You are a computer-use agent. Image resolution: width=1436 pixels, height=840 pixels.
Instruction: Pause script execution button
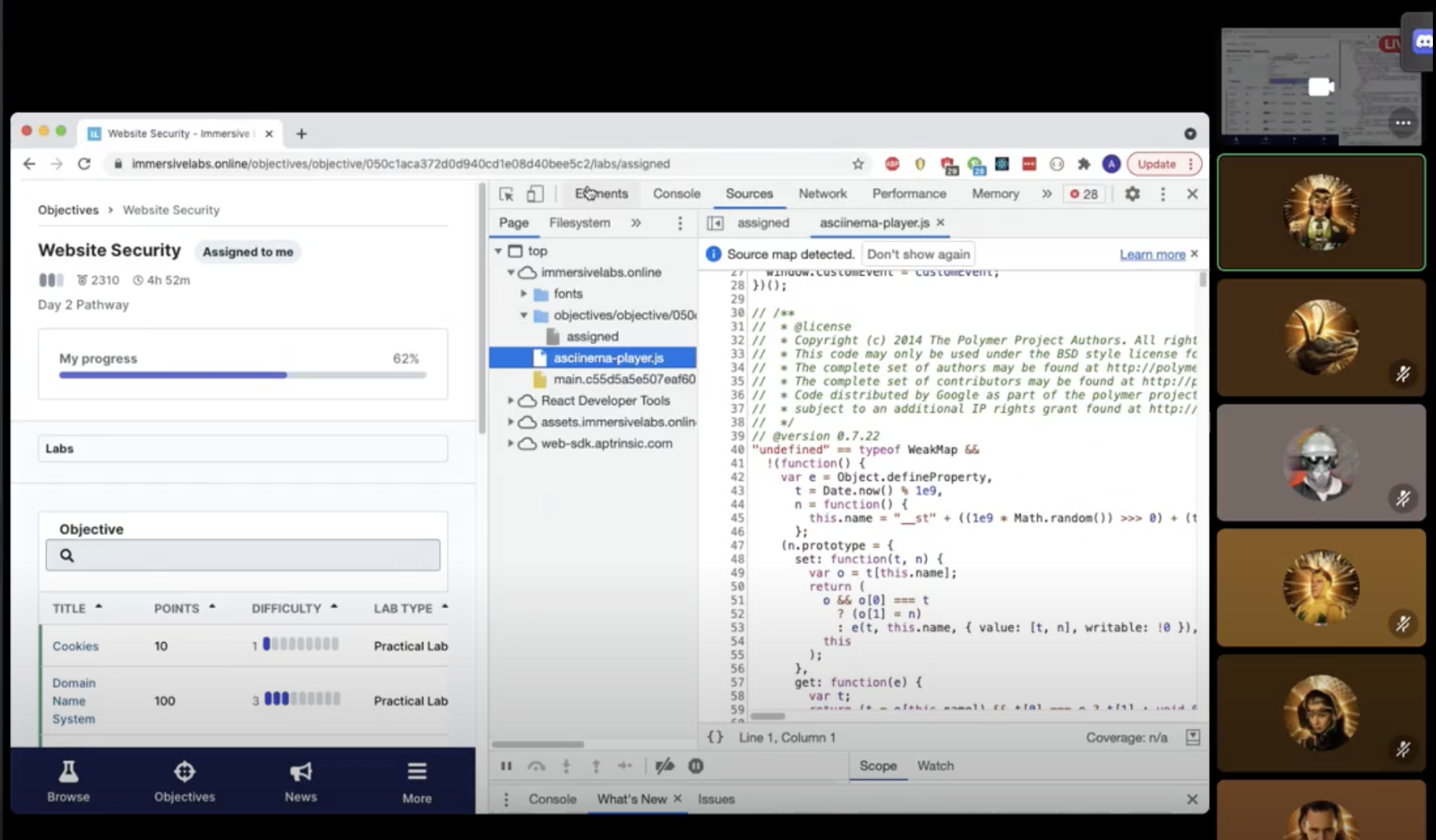coord(506,766)
